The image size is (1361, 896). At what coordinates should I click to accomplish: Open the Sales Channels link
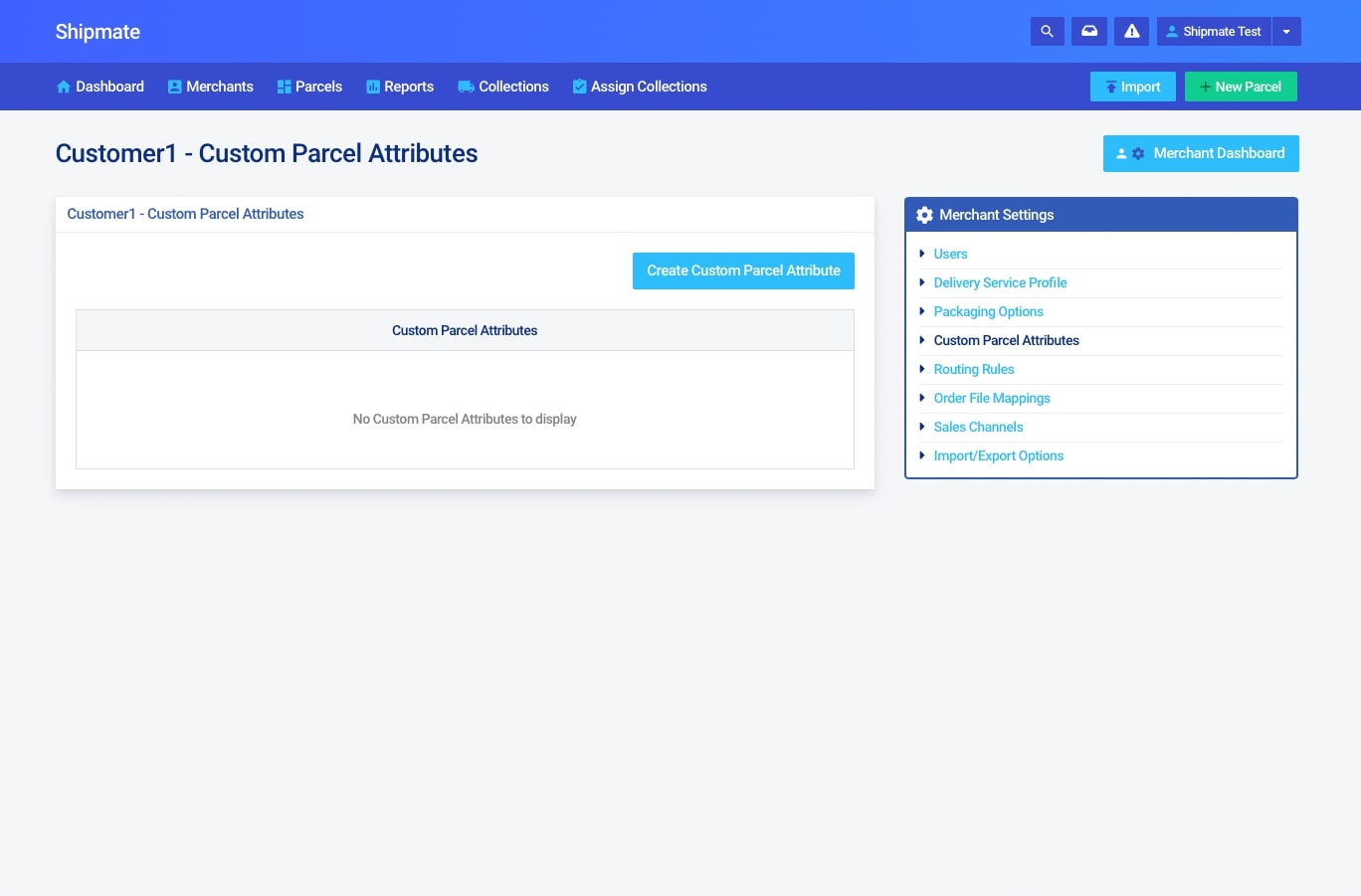pyautogui.click(x=978, y=427)
